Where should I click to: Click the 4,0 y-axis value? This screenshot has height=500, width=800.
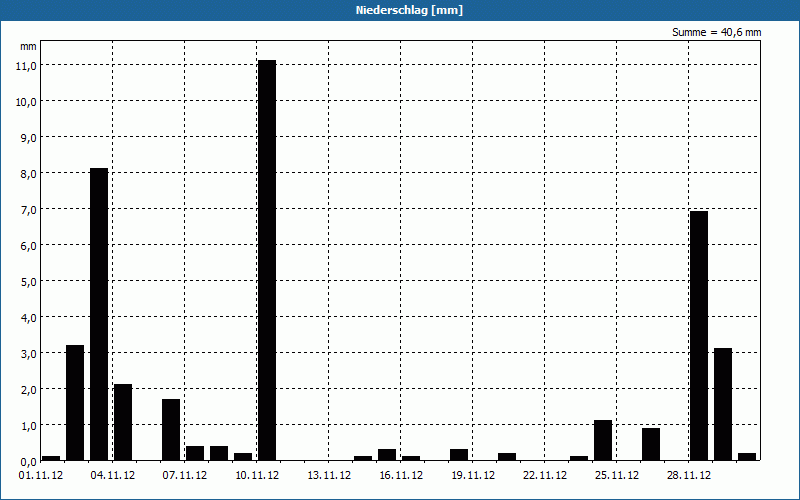click(x=28, y=317)
